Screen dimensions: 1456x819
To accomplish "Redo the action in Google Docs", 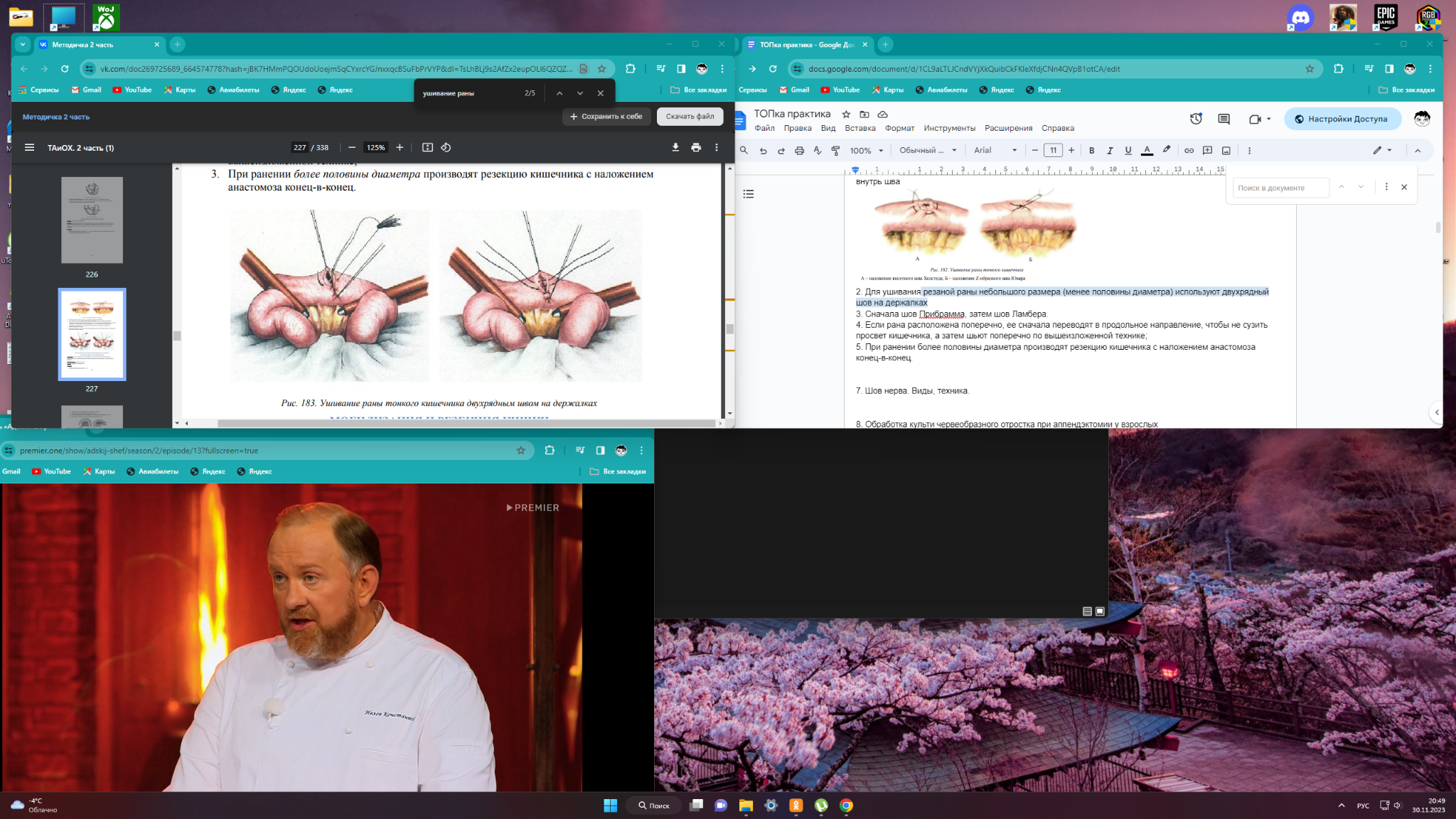I will coord(781,150).
